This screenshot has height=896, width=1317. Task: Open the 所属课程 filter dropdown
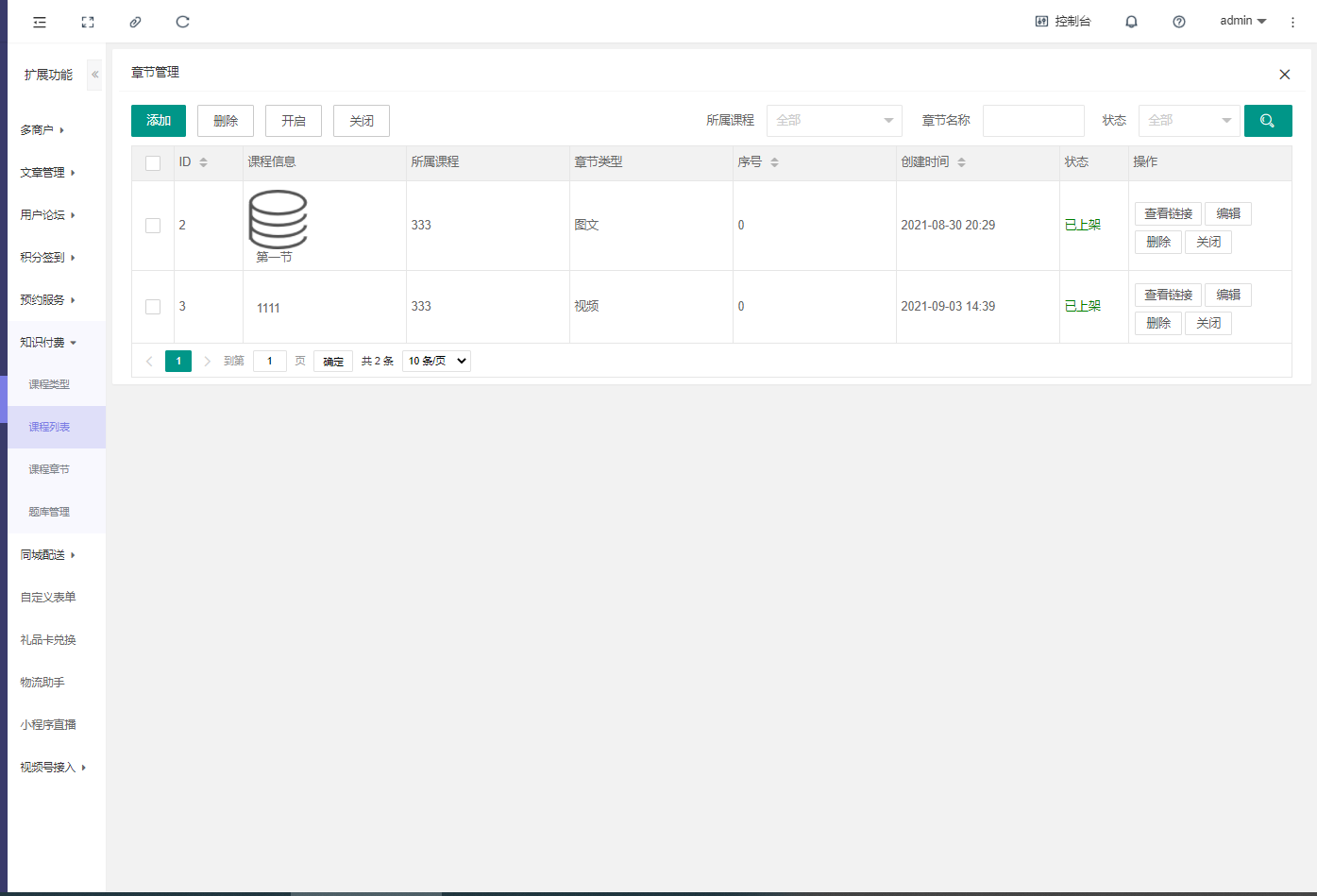click(834, 121)
